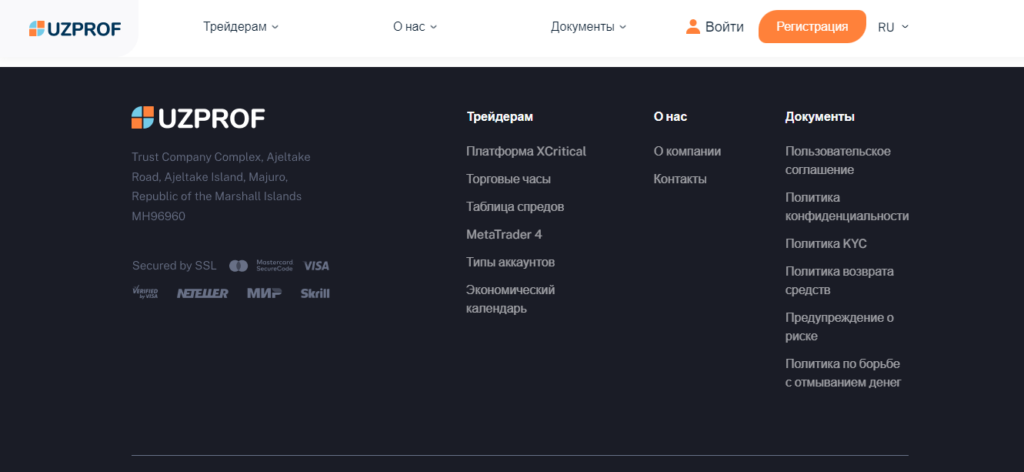The height and width of the screenshot is (472, 1024).
Task: Click the Регистрация button
Action: tap(812, 27)
